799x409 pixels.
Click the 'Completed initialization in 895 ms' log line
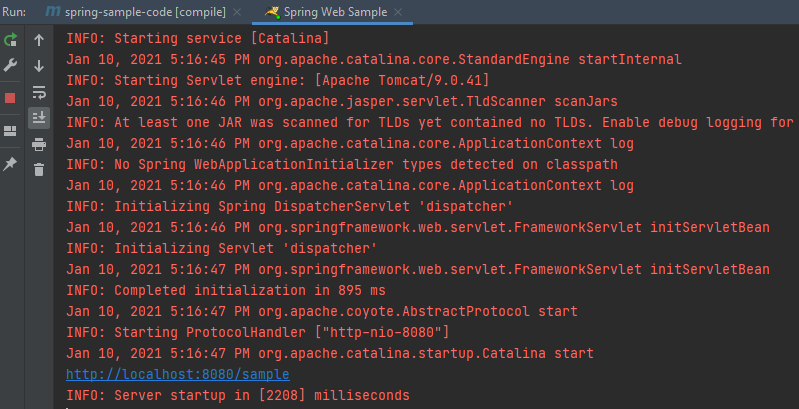coord(225,290)
